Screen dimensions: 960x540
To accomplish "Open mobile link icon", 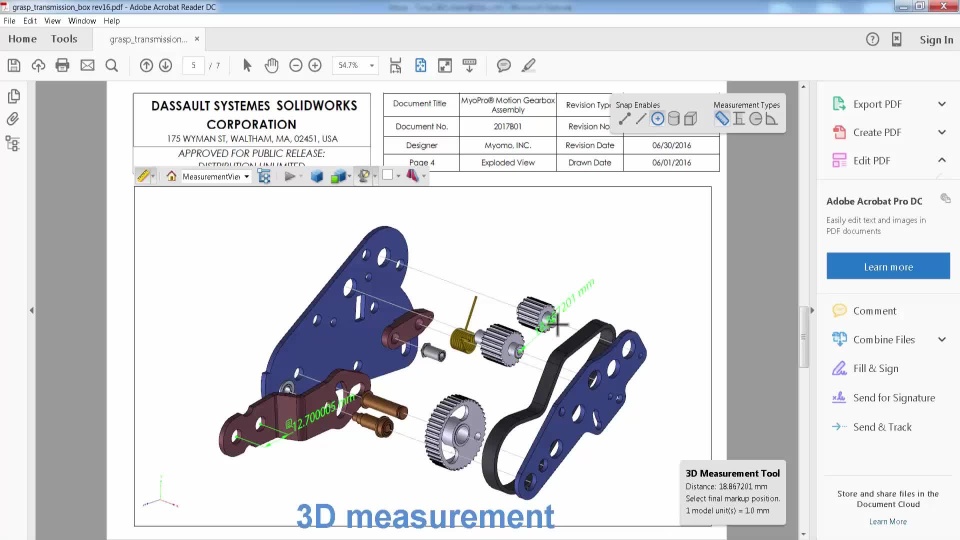I will (896, 40).
